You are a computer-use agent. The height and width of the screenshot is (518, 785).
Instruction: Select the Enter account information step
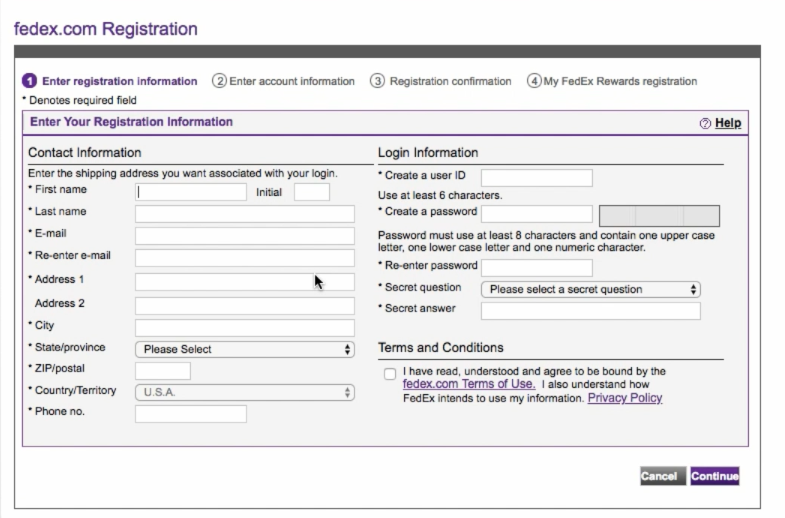click(292, 81)
